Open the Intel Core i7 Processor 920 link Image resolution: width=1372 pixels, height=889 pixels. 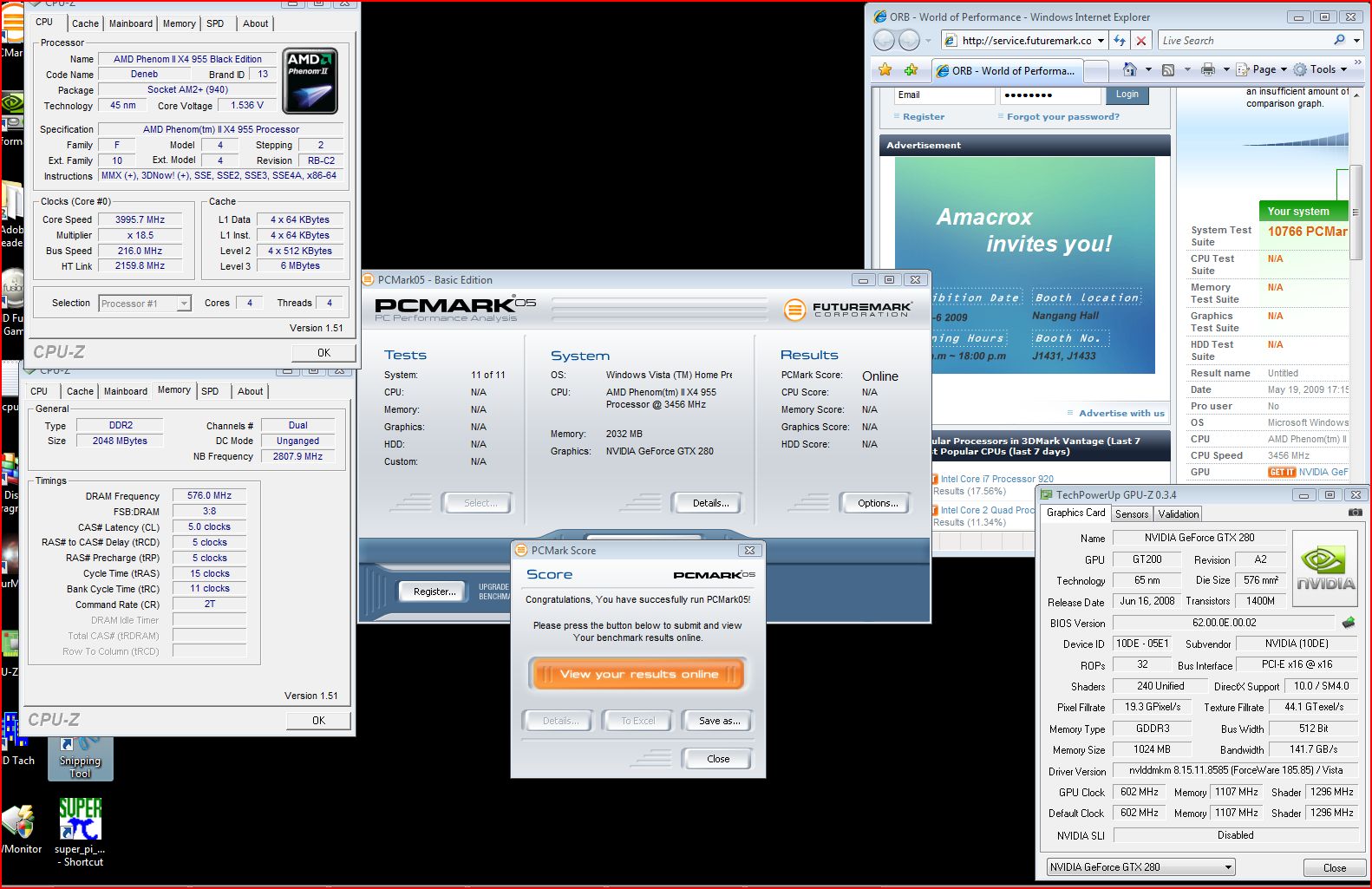996,479
